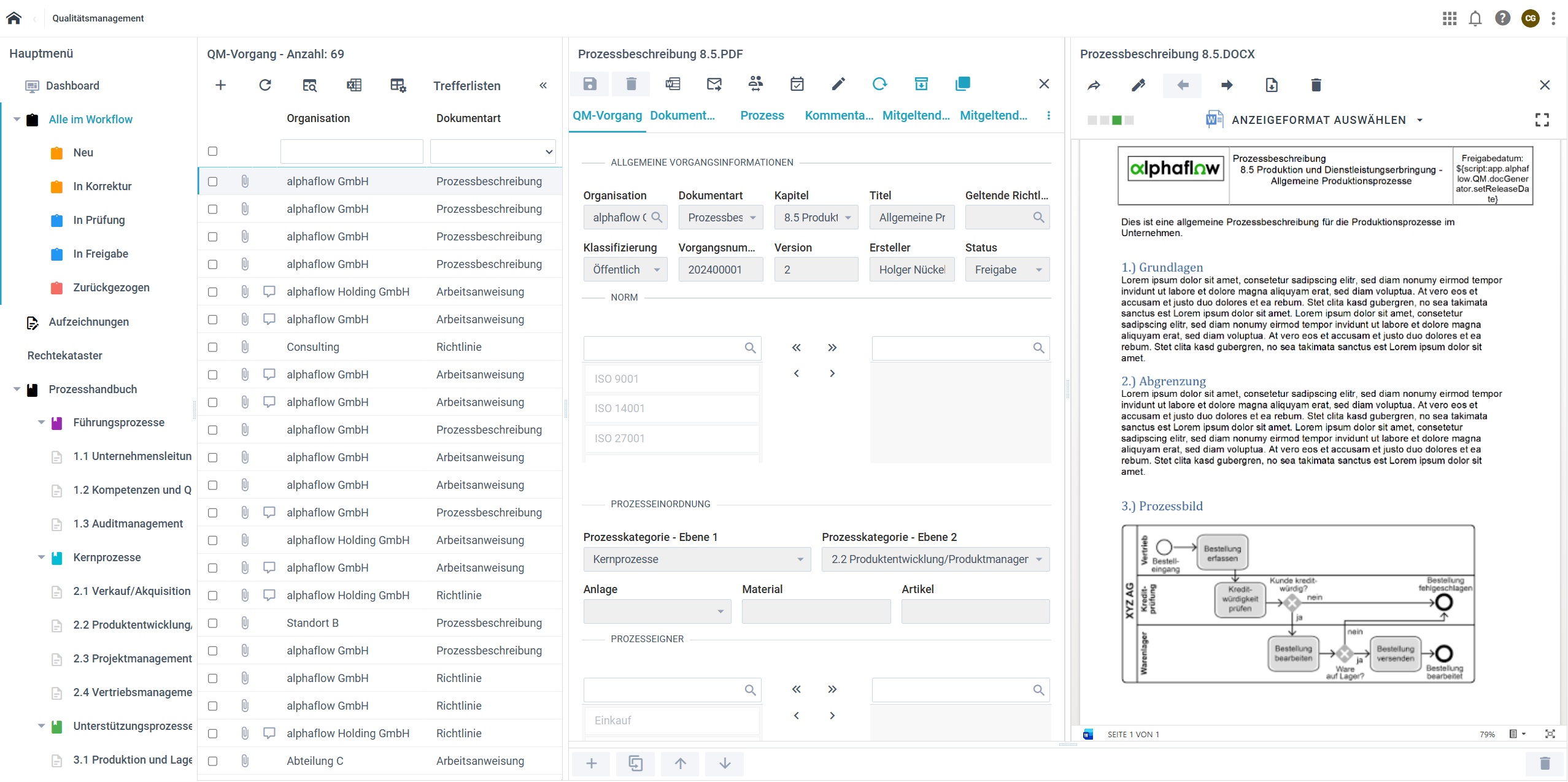This screenshot has width=1568, height=782.
Task: Toggle fullscreen view of document preview
Action: tap(1542, 120)
